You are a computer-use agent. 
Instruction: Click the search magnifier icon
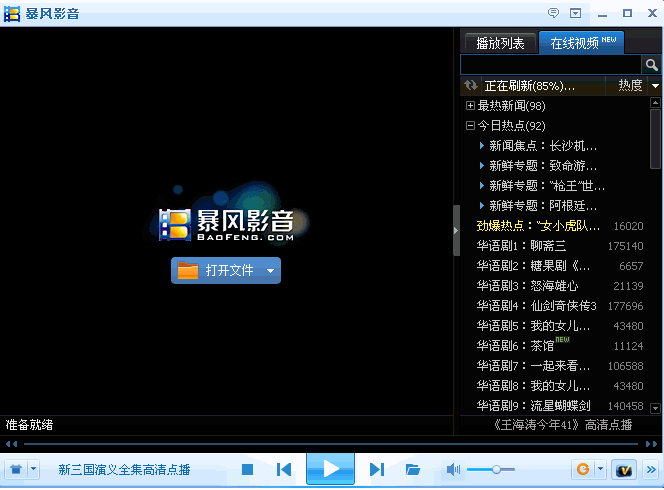(651, 65)
